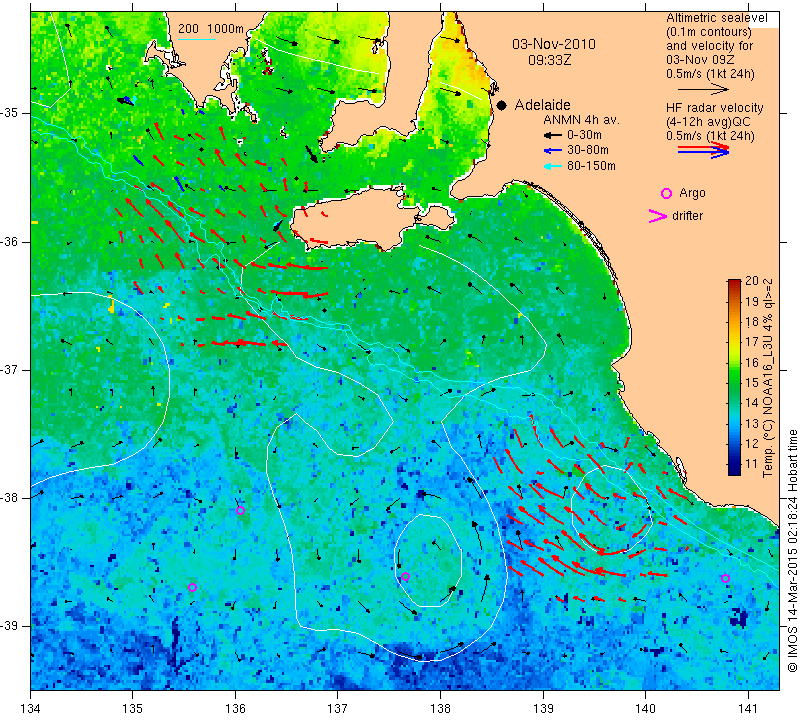The image size is (800, 720).
Task: Click the cyan 80-150m arrow legend icon
Action: pos(553,166)
